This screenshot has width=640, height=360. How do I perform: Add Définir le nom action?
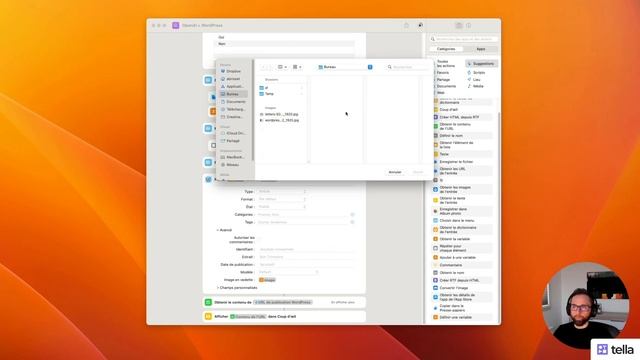click(462, 136)
